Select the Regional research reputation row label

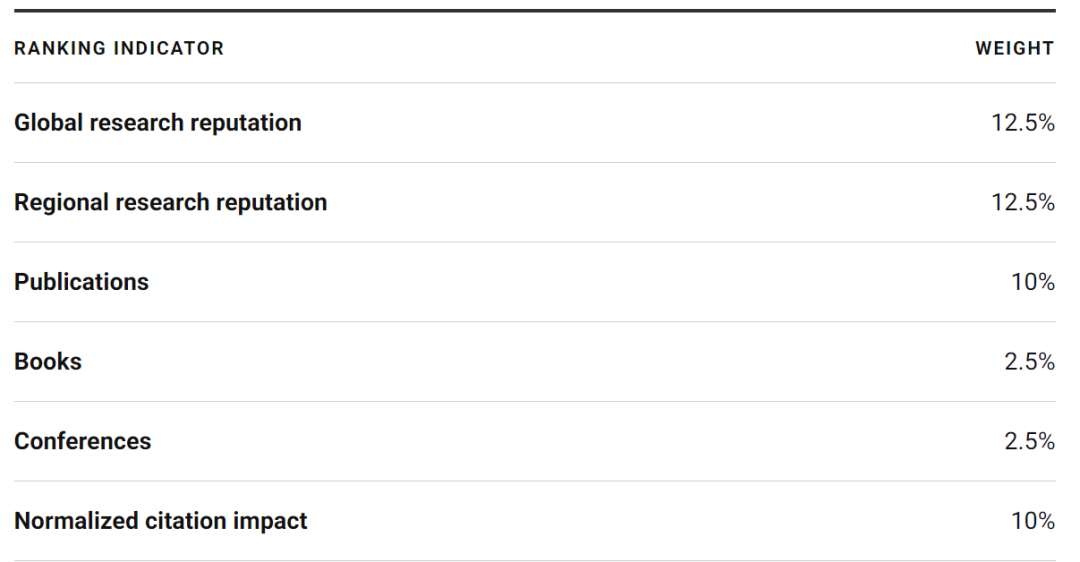point(170,202)
